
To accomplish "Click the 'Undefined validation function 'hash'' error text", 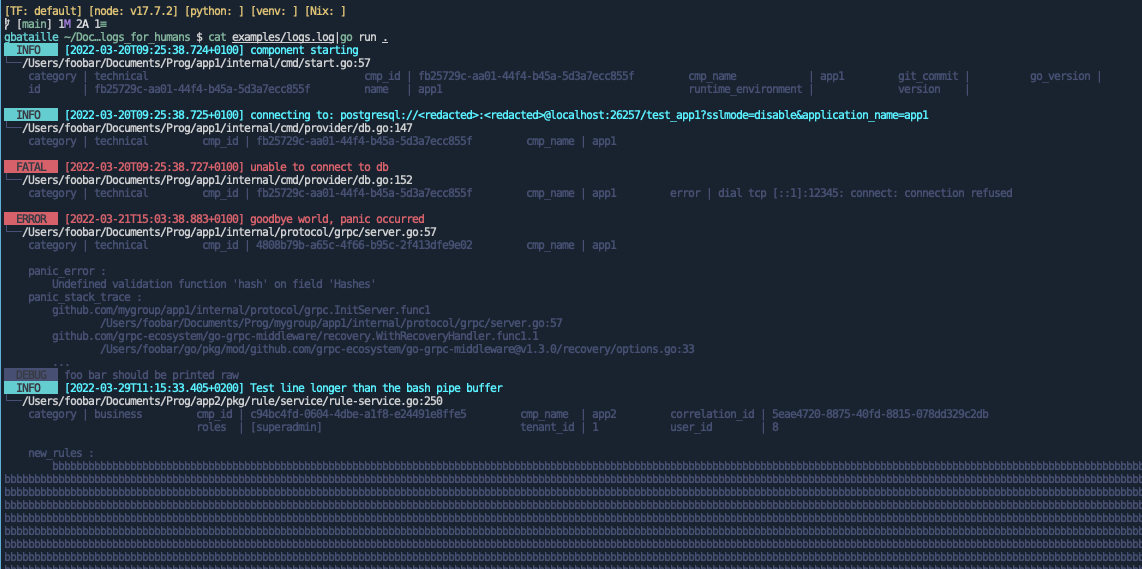I will point(214,283).
